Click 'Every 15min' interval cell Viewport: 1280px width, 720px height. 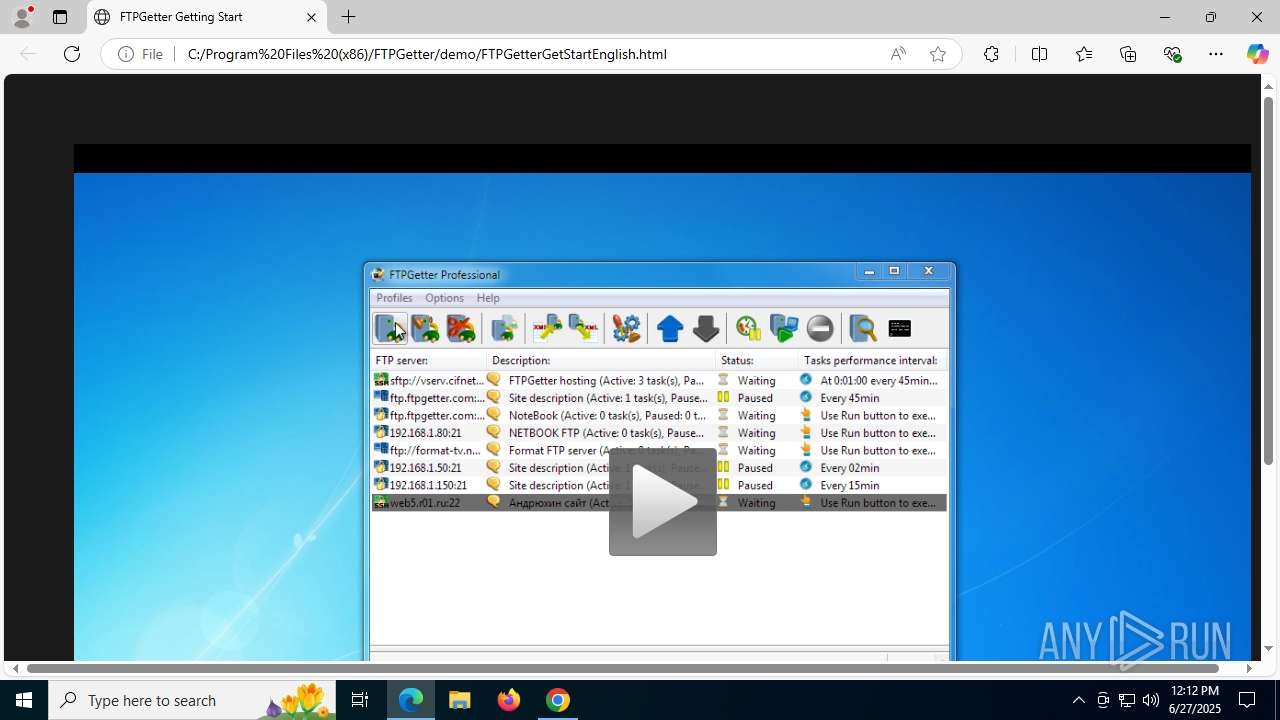tap(850, 485)
